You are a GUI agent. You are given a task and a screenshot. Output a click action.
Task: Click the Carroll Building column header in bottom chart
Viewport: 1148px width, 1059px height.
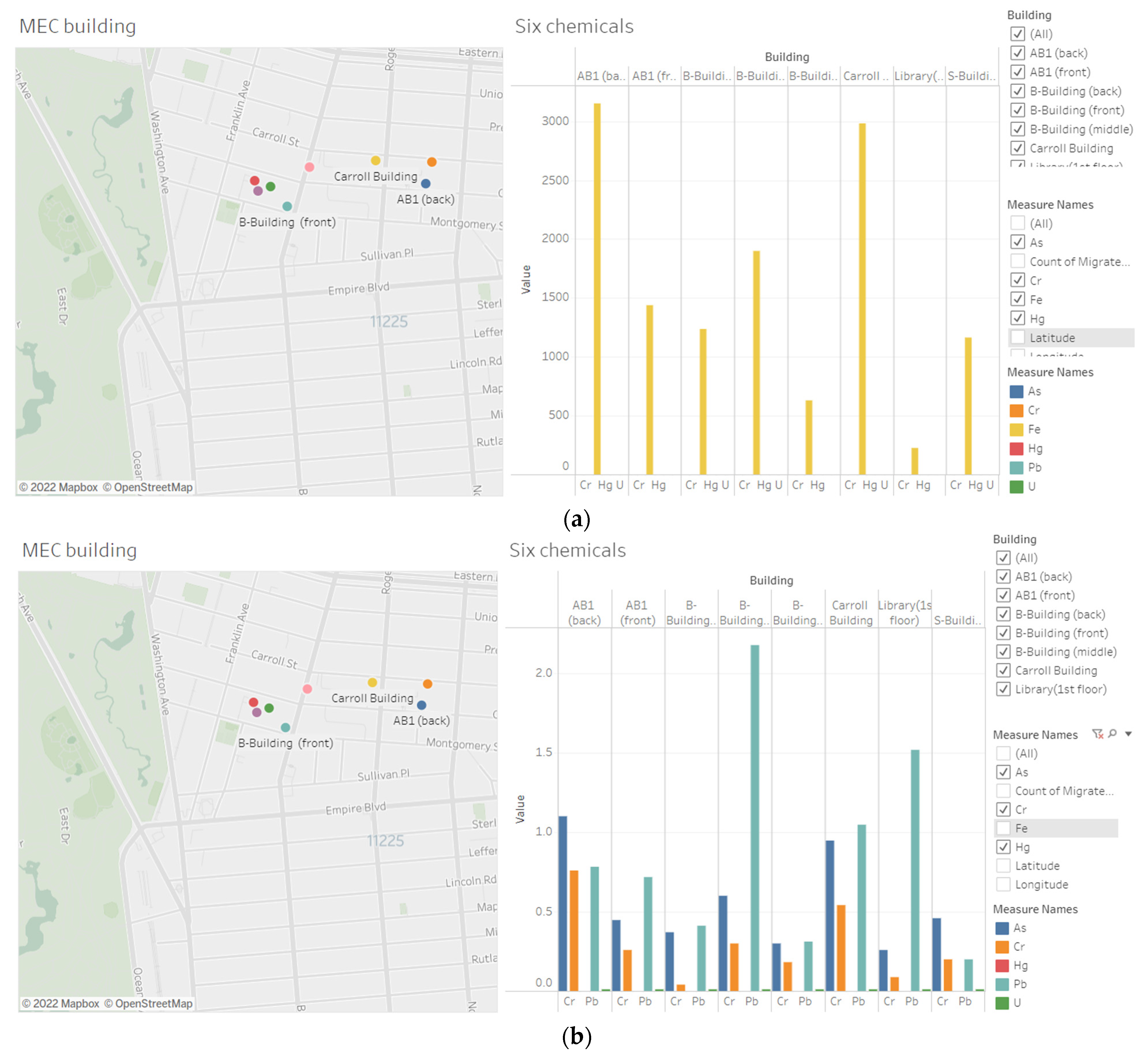[850, 613]
